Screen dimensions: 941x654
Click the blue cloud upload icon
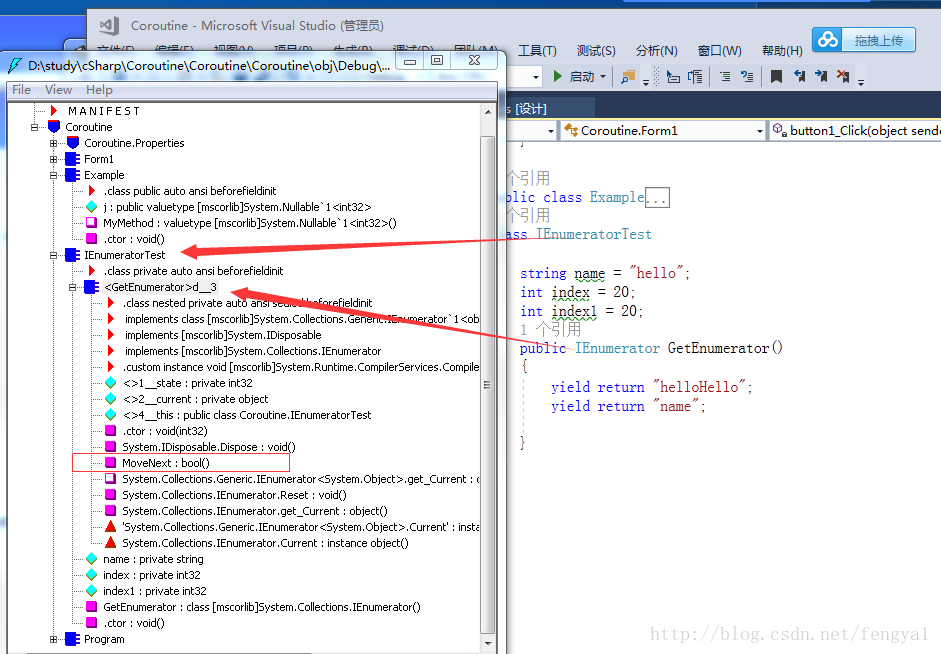(828, 40)
